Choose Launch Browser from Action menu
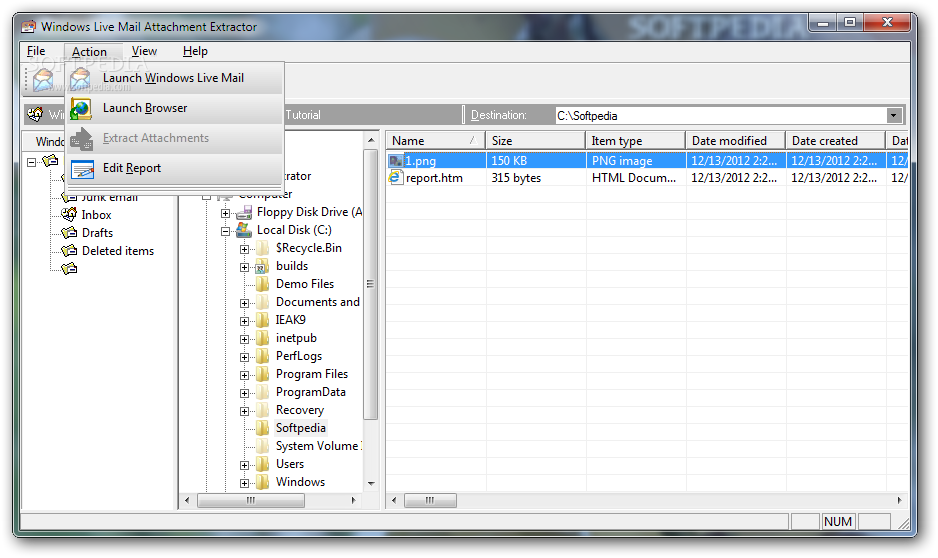This screenshot has height=558, width=938. [173, 108]
